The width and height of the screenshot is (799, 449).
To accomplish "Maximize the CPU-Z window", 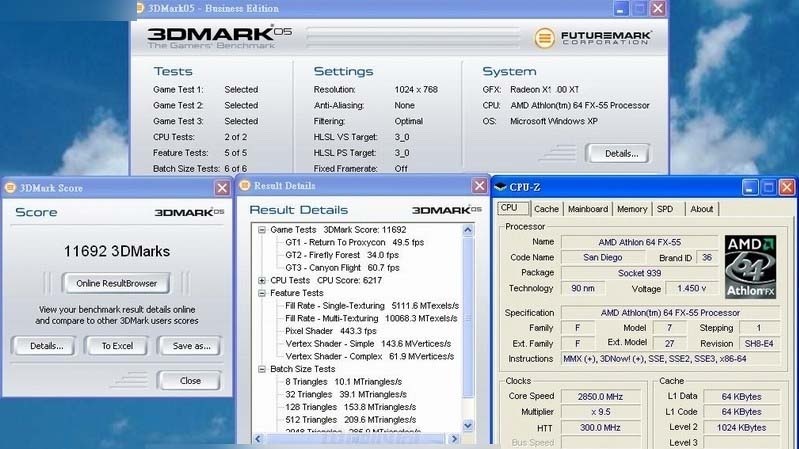I will point(768,187).
